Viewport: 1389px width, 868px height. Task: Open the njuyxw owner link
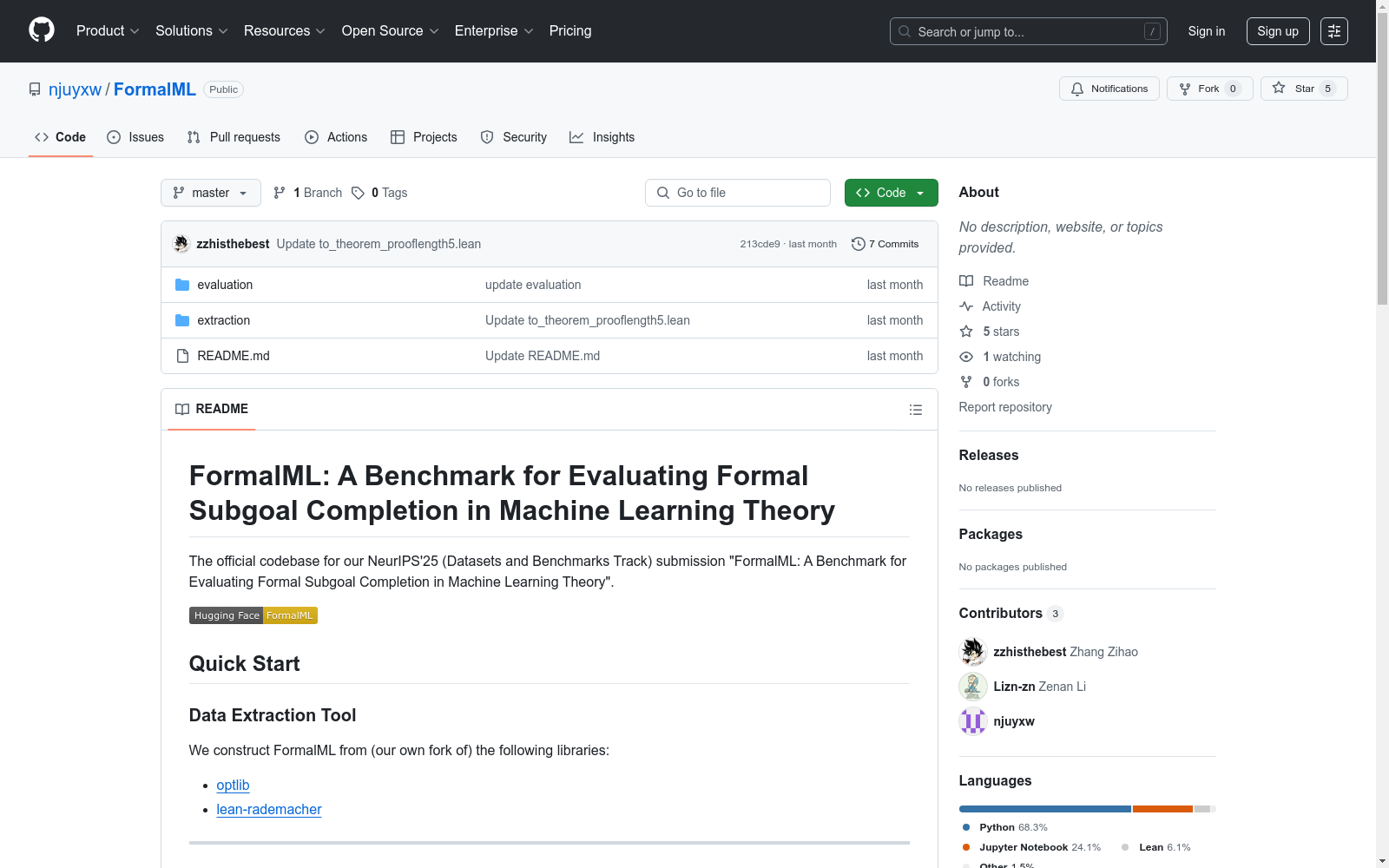75,89
